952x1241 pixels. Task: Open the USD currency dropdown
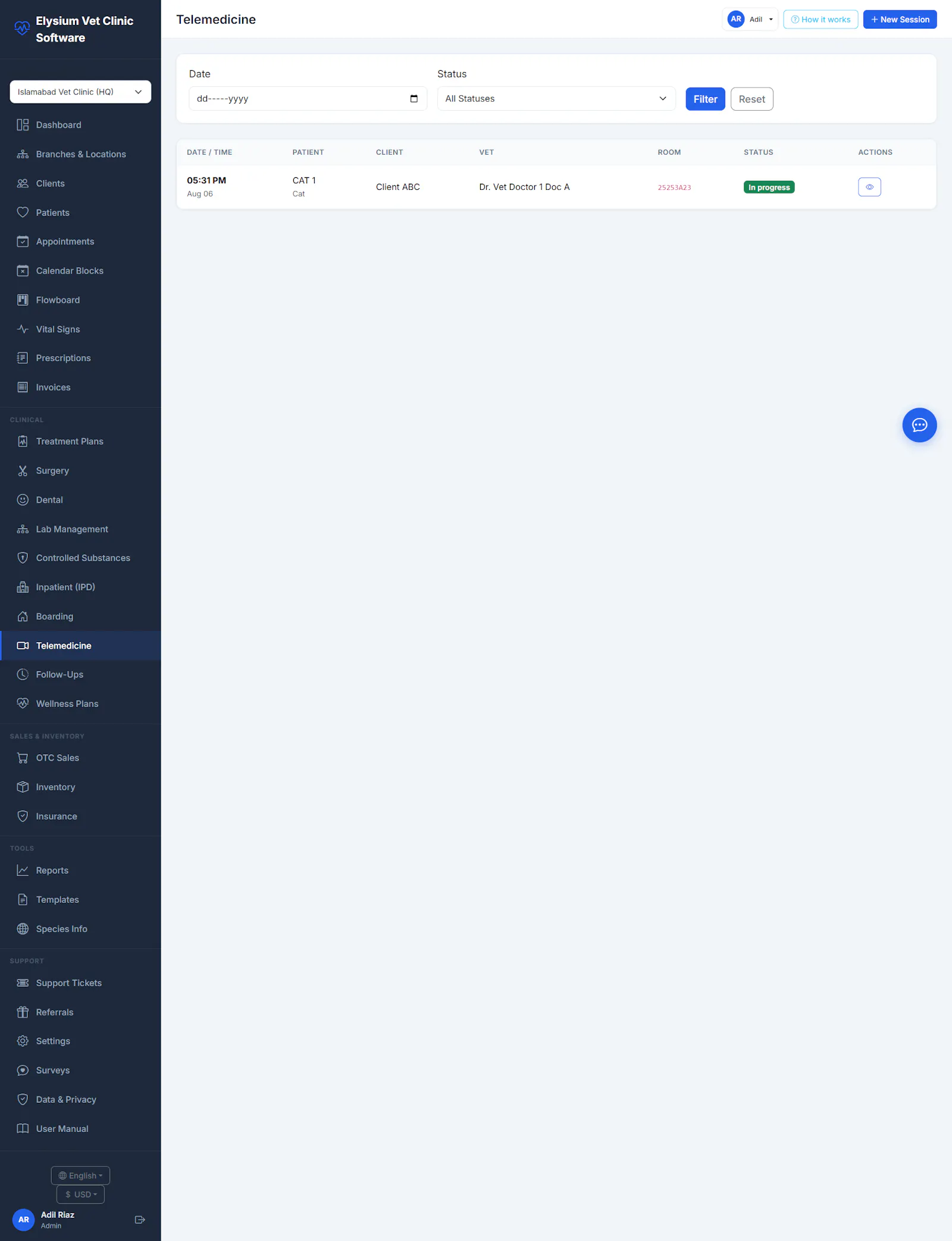[80, 1195]
